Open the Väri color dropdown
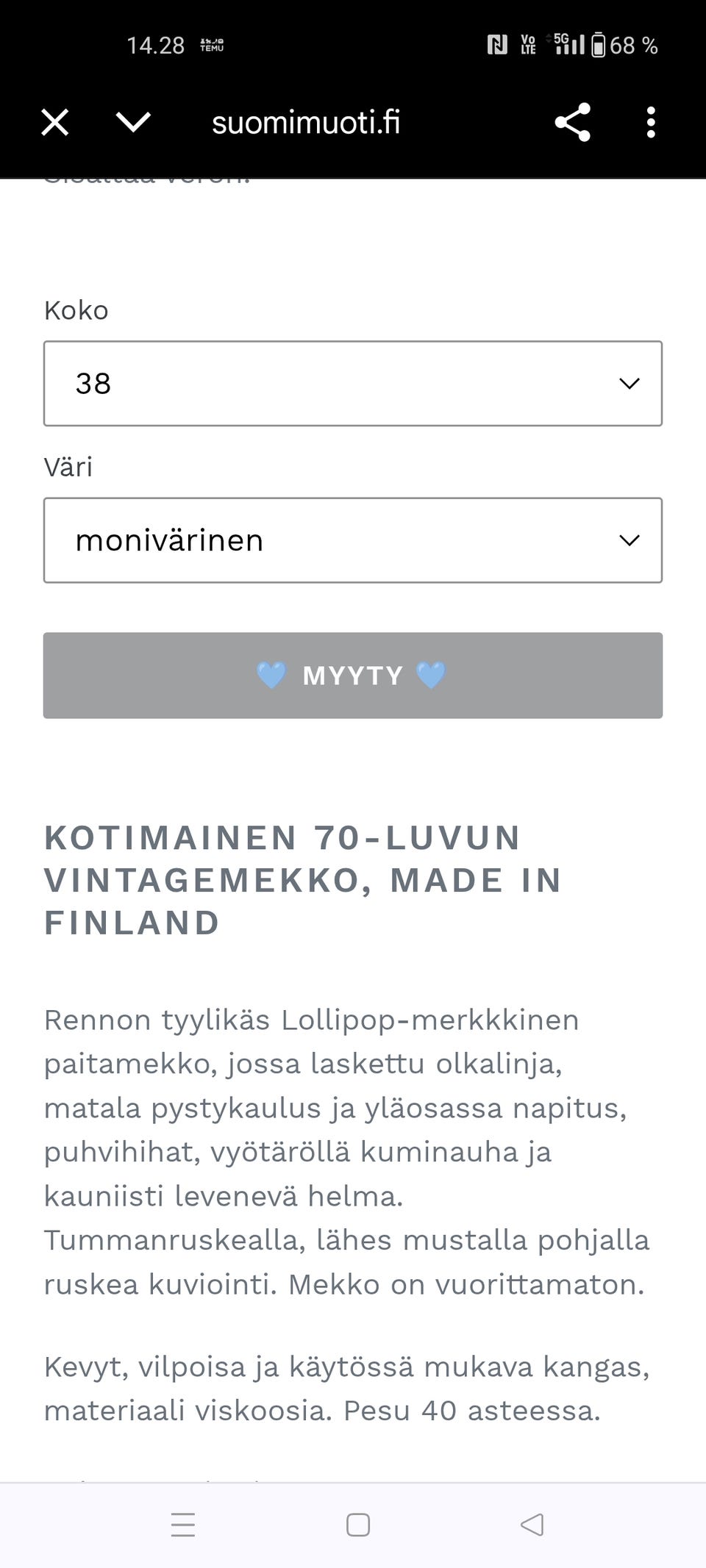 pyautogui.click(x=352, y=540)
